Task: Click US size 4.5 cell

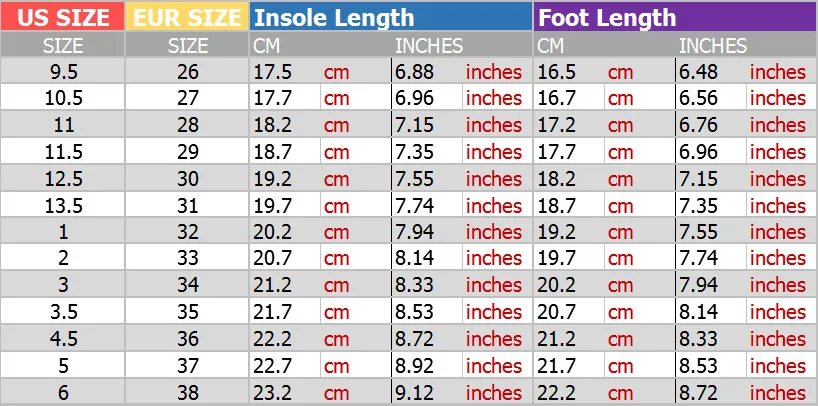Action: click(62, 339)
